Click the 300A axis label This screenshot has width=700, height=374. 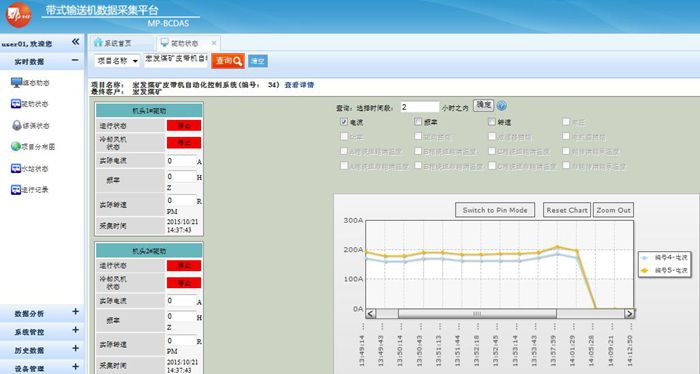point(353,220)
